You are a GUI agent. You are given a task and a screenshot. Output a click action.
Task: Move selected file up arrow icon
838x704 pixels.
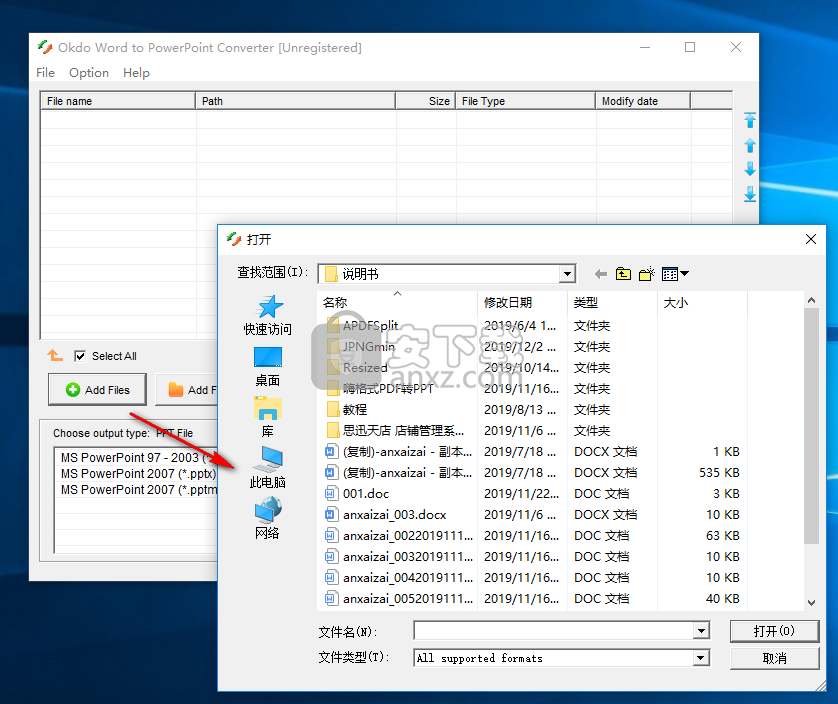click(x=750, y=145)
